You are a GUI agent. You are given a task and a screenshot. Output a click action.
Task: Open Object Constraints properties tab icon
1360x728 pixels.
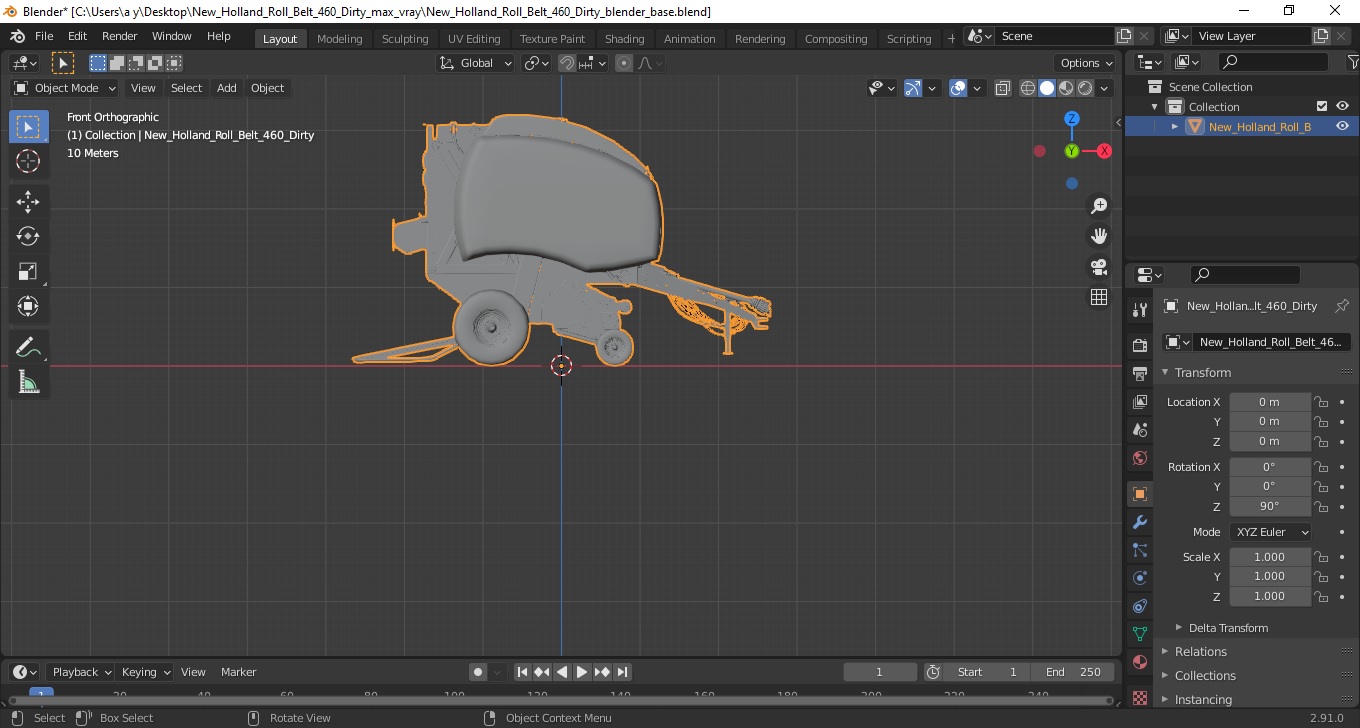1139,606
